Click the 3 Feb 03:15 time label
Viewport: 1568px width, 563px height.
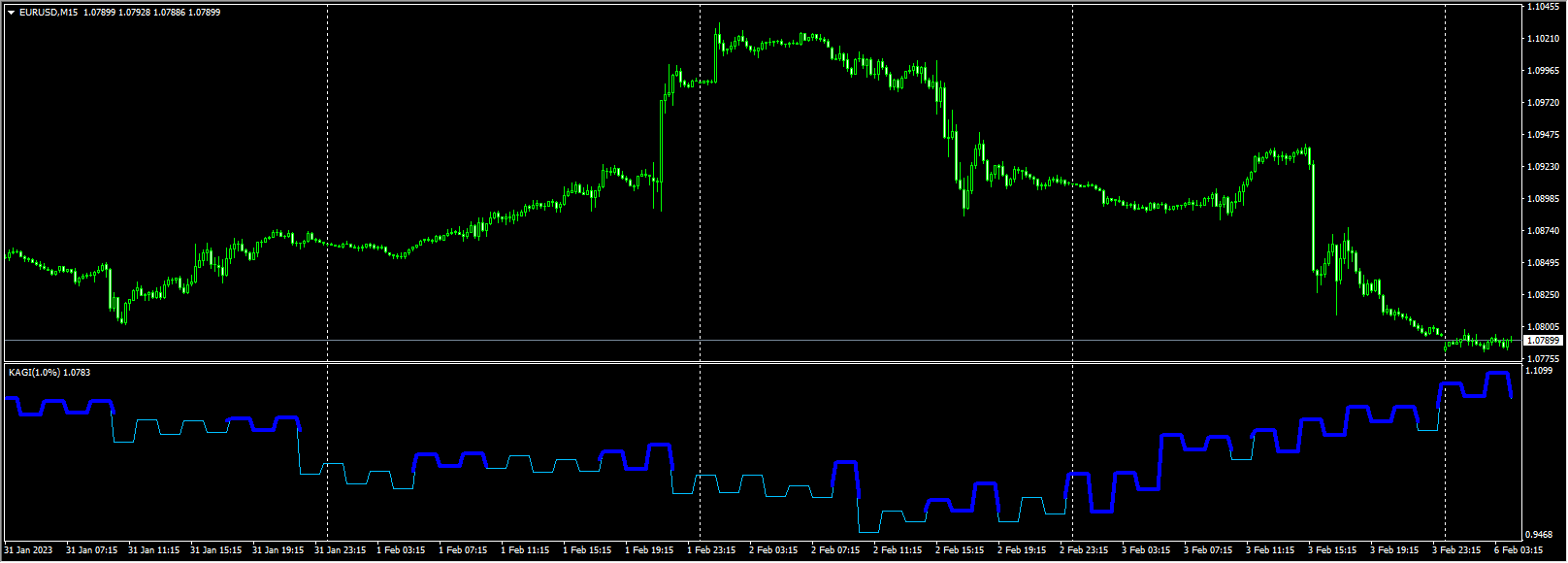(1146, 550)
